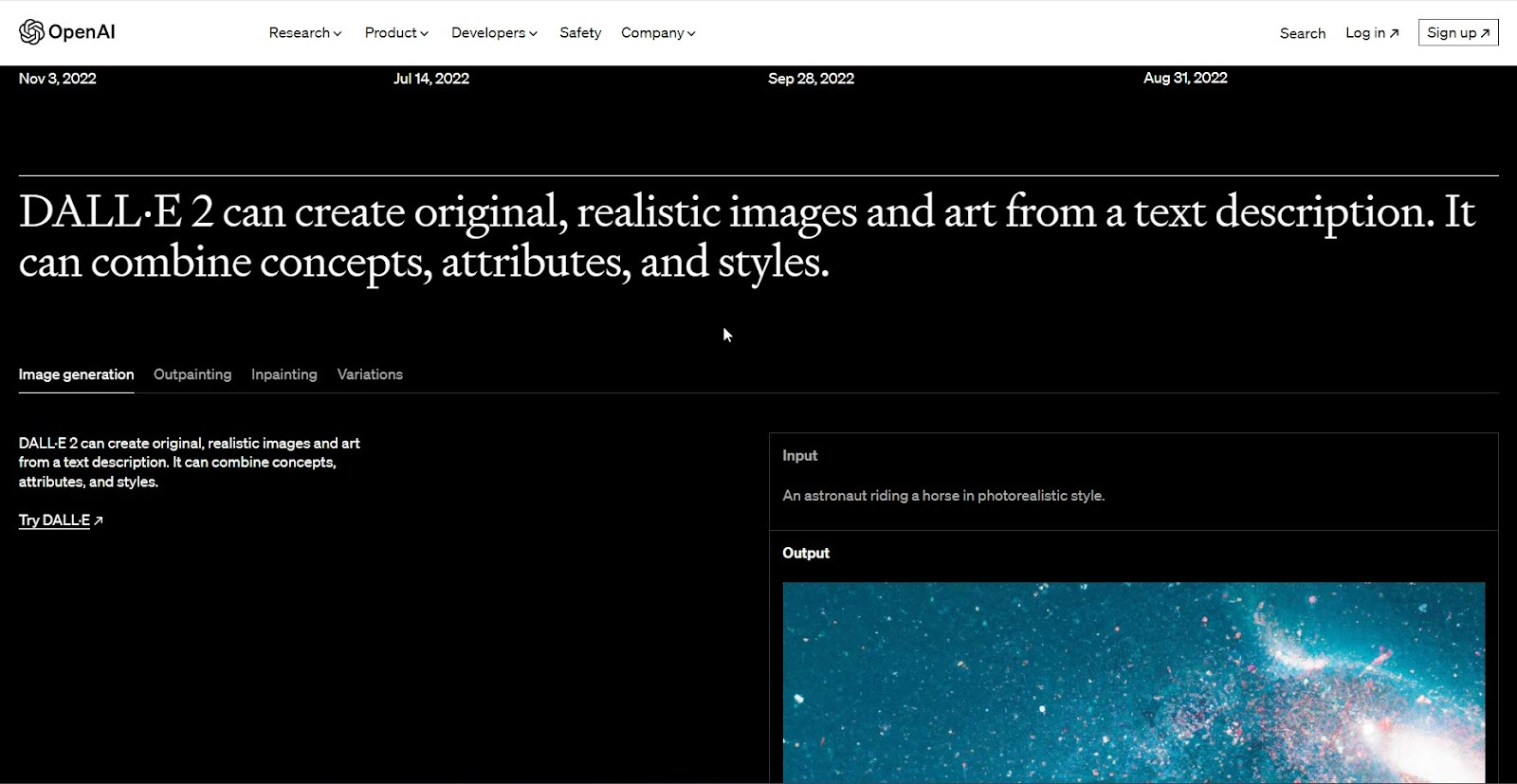The image size is (1517, 784).
Task: Click the Sep 28, 2022 date
Action: 812,79
